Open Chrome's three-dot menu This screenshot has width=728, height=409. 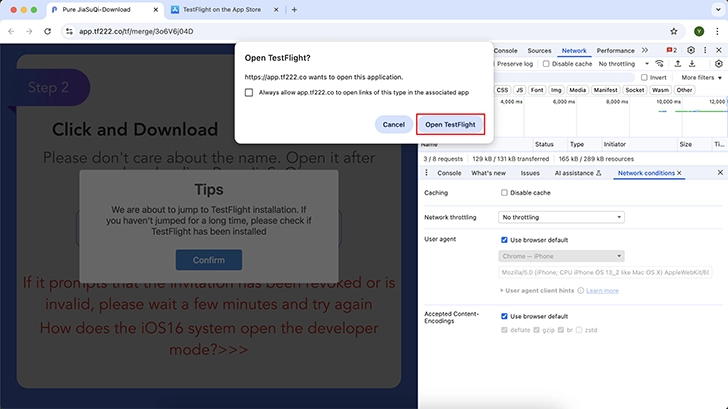717,31
